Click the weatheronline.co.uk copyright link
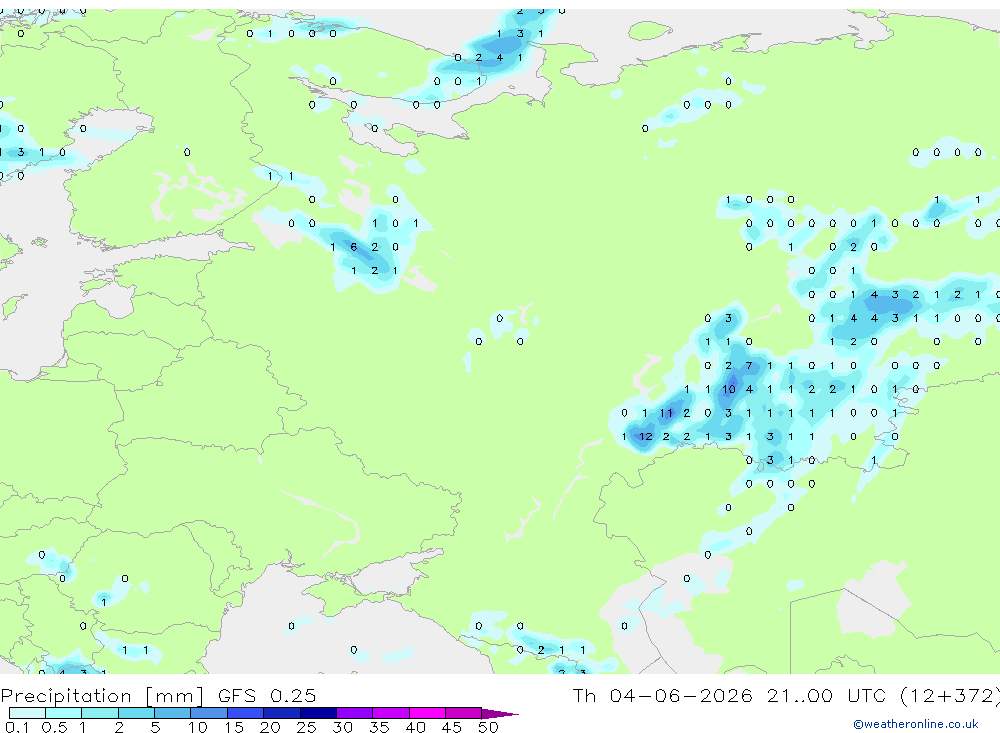The height and width of the screenshot is (733, 1000). (916, 724)
